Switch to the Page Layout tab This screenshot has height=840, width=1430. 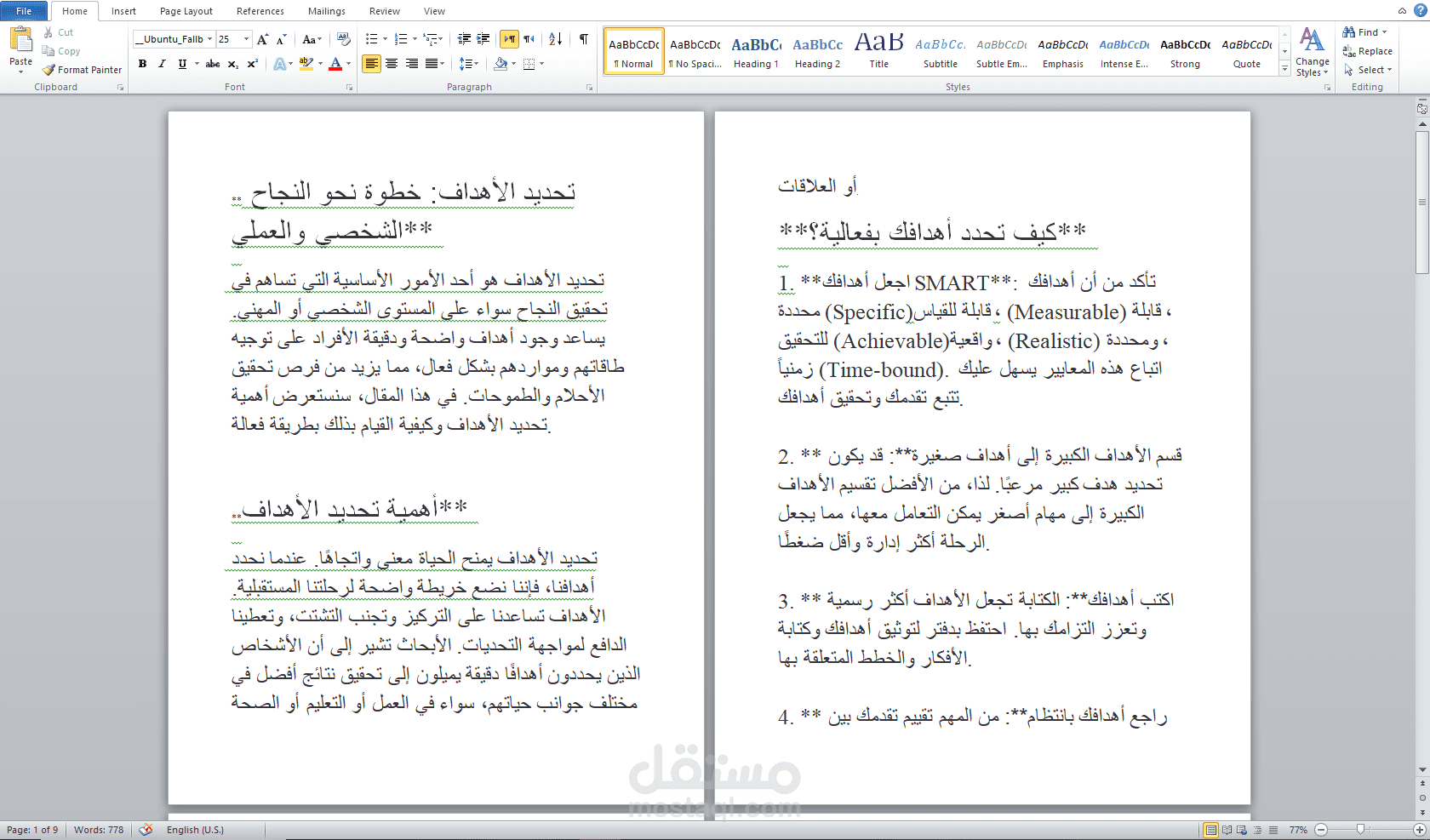click(186, 11)
